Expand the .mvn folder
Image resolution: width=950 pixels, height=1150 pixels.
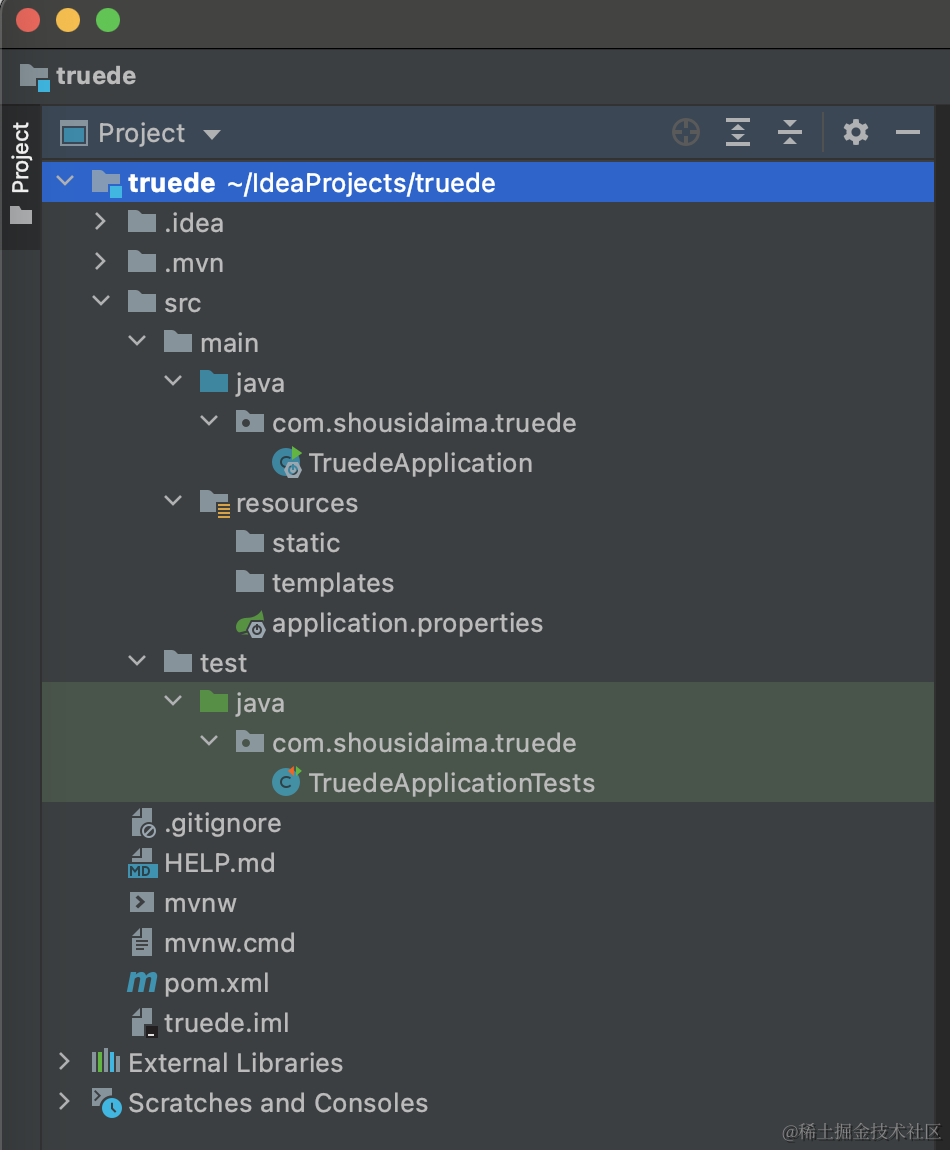(x=101, y=261)
